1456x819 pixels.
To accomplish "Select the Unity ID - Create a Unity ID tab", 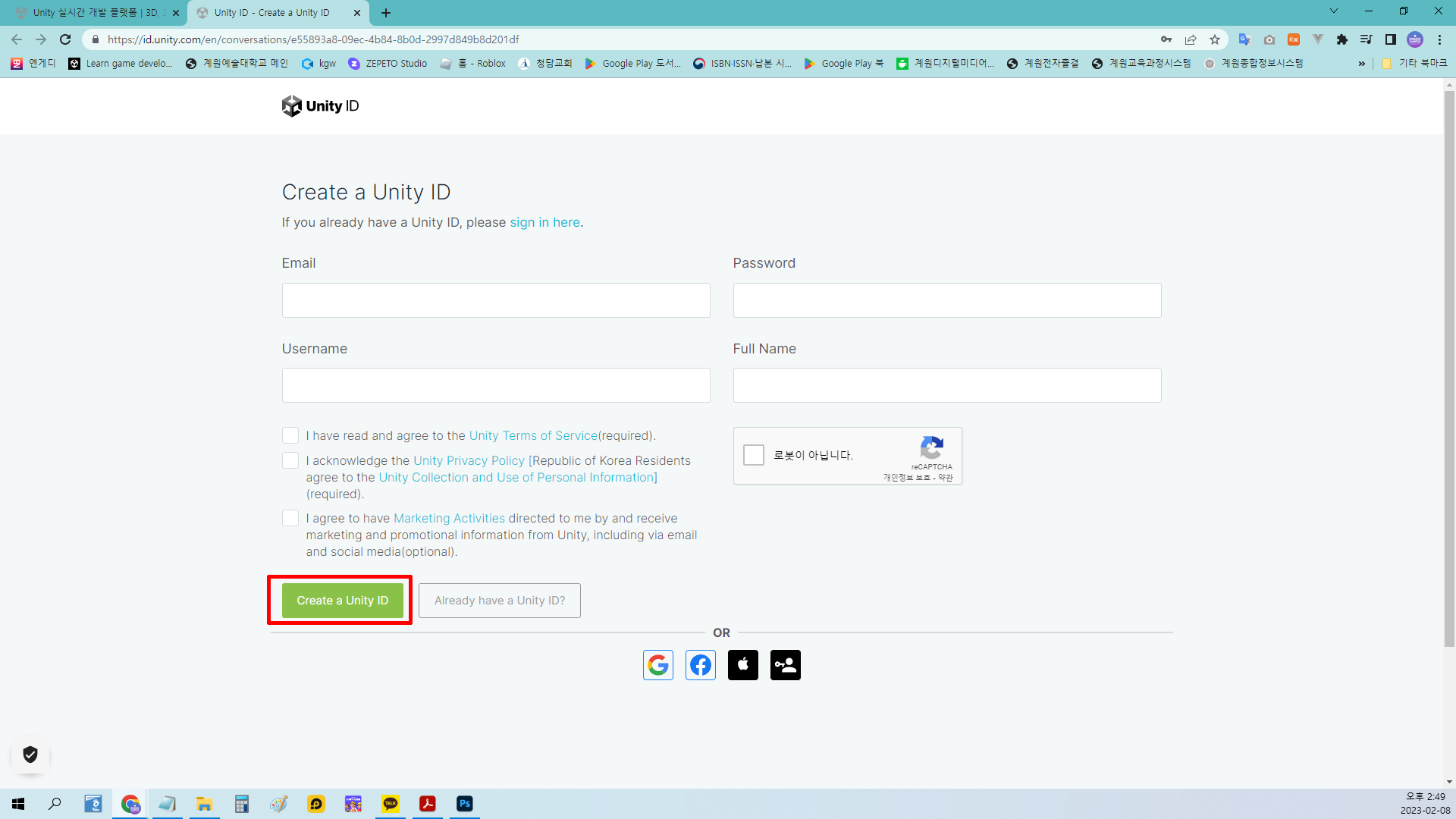I will coord(273,13).
